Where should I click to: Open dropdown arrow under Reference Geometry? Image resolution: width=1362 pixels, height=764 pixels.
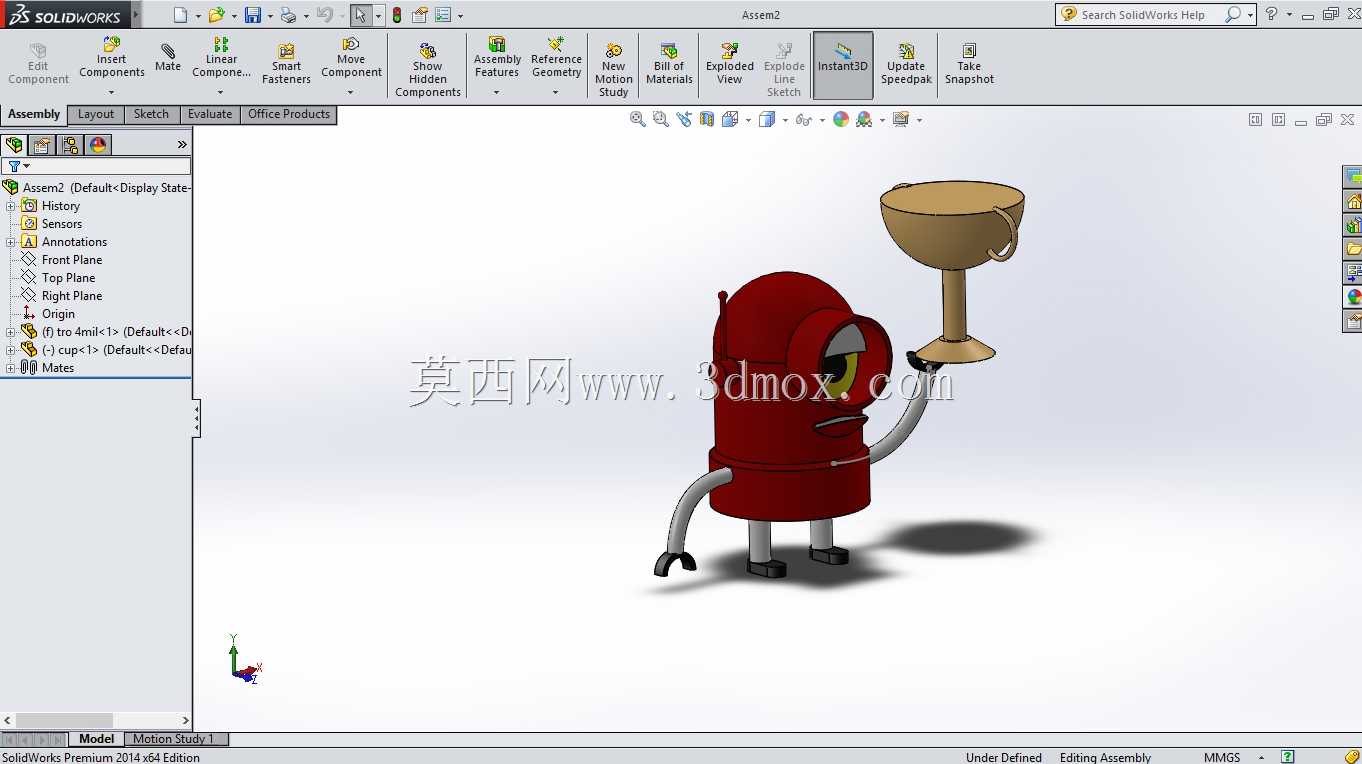pos(555,92)
